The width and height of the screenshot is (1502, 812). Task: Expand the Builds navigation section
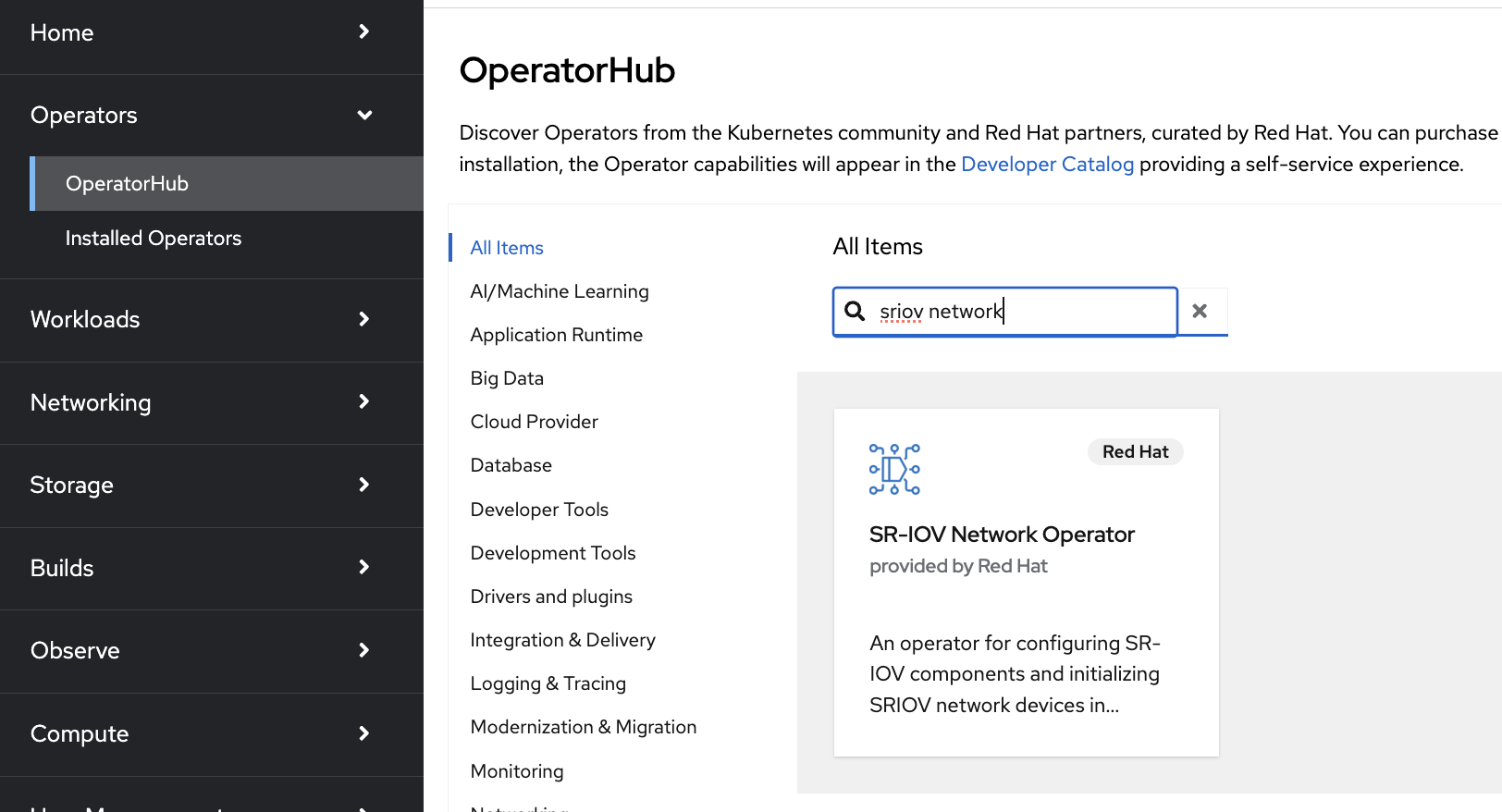pyautogui.click(x=211, y=568)
